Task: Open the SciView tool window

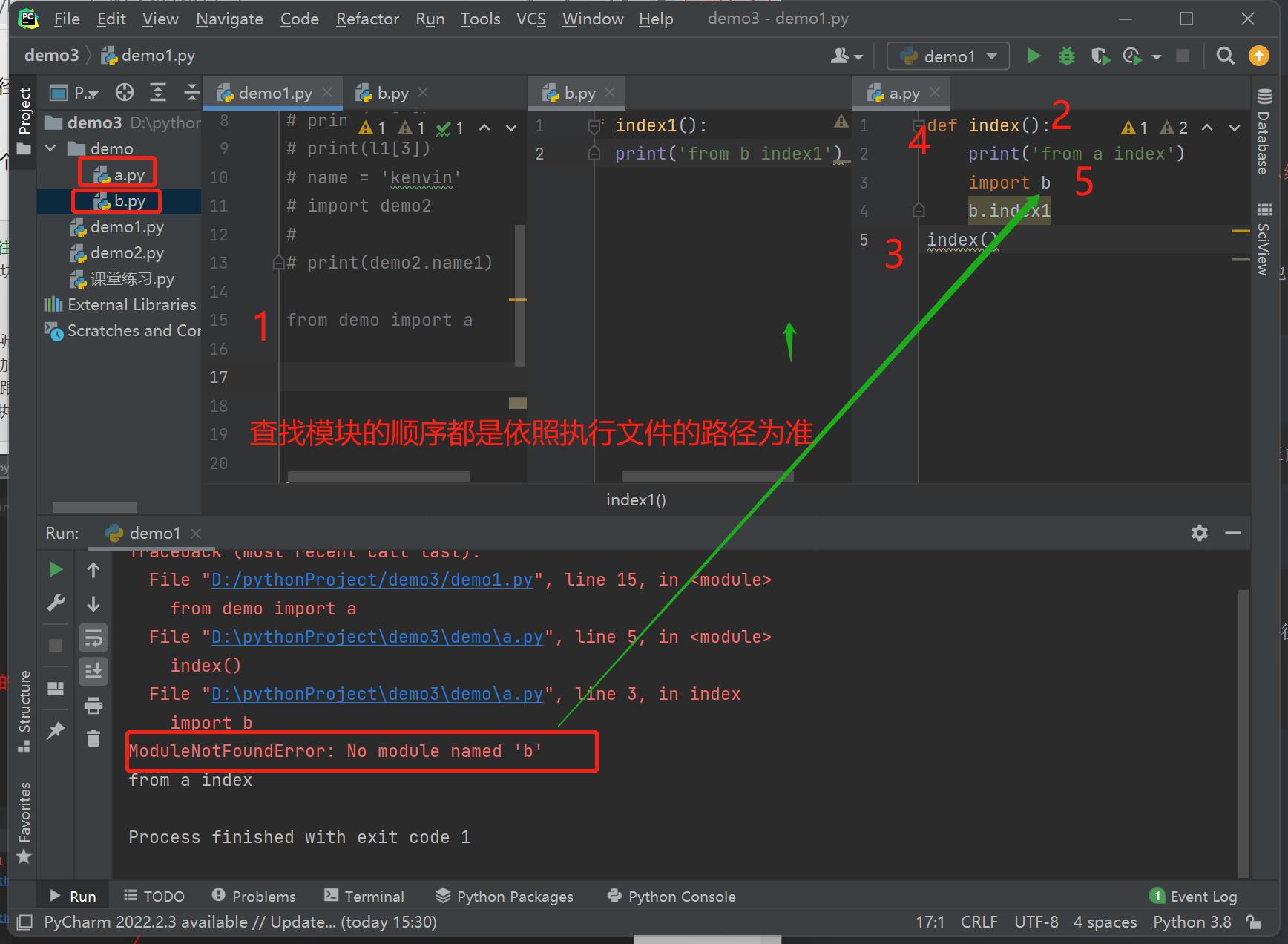Action: click(x=1264, y=239)
